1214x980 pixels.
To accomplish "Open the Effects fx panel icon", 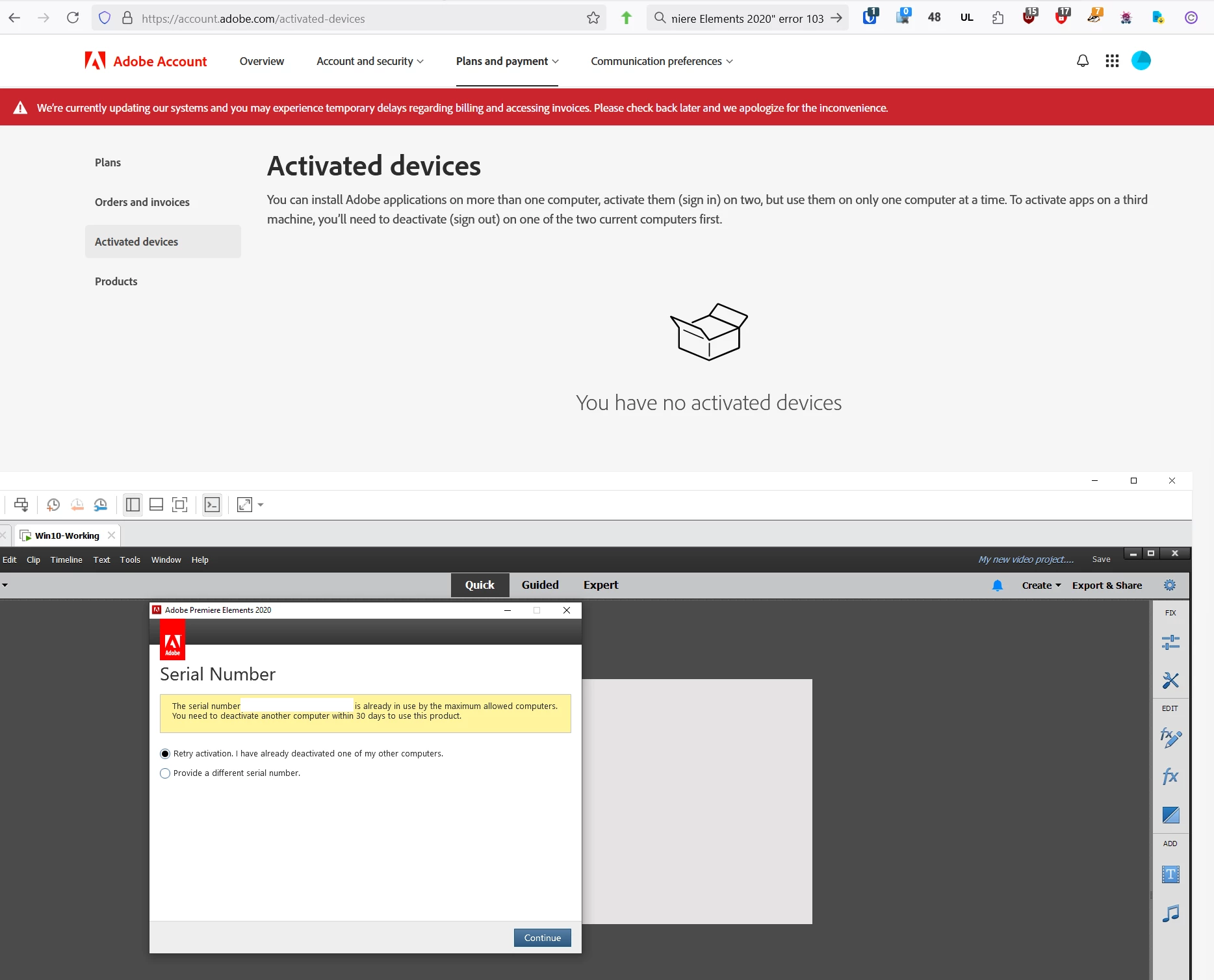I will (x=1170, y=776).
